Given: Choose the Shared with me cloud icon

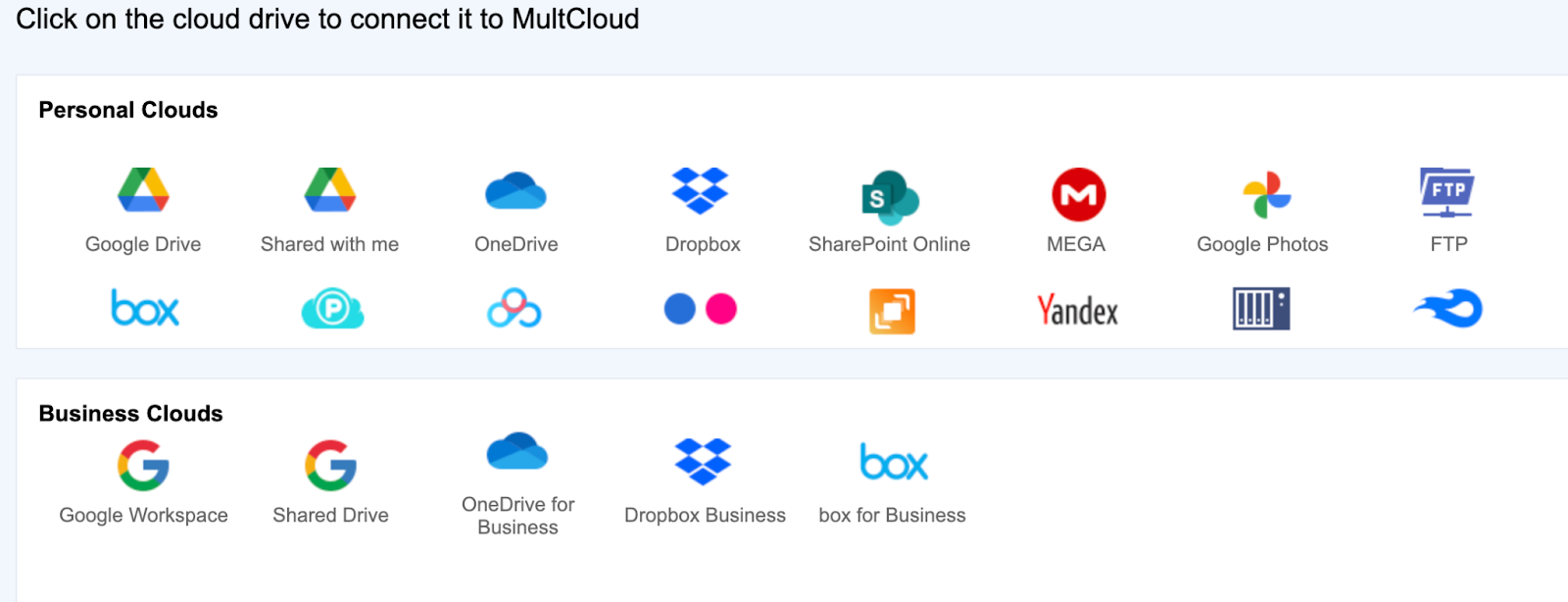Looking at the screenshot, I should click(x=330, y=190).
